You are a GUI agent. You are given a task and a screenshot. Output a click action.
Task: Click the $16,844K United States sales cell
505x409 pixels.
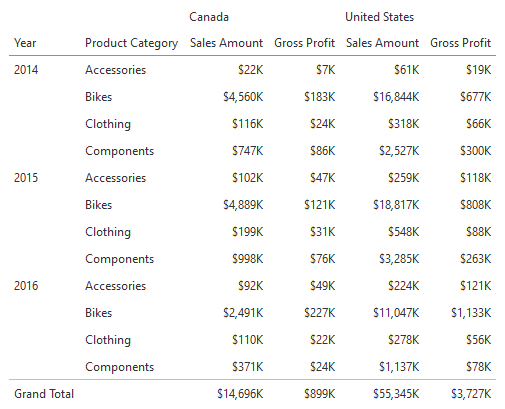[x=396, y=97]
